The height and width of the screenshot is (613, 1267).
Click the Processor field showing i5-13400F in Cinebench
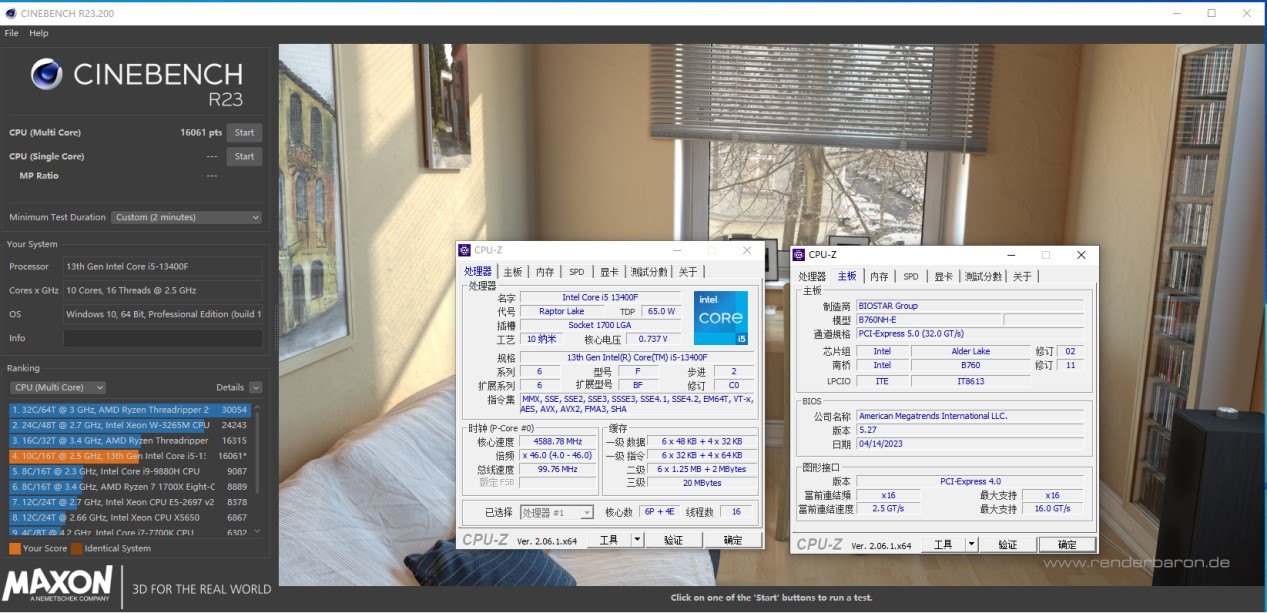tap(163, 266)
